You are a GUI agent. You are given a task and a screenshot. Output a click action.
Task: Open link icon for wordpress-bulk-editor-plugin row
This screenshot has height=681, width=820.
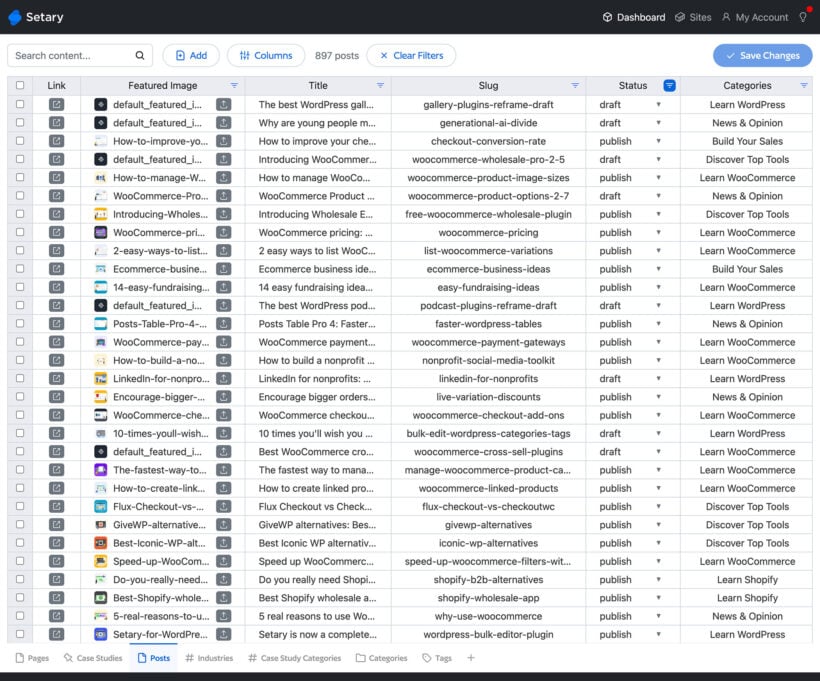56,634
